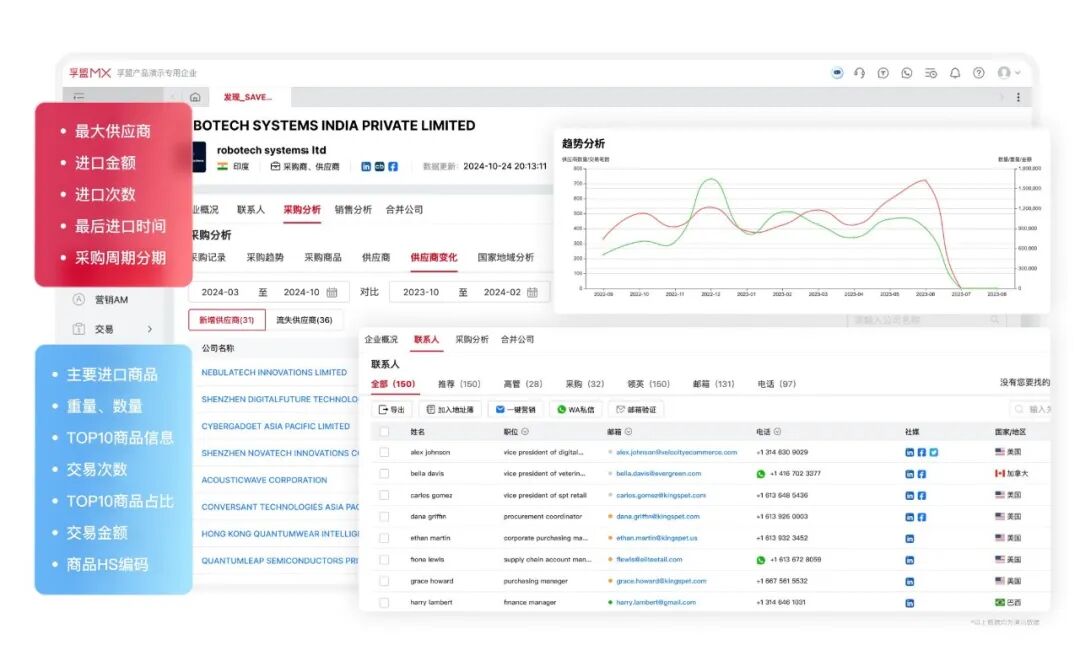Open harry lambert's LinkedIn icon
Image resolution: width=1080 pixels, height=672 pixels.
[x=910, y=602]
